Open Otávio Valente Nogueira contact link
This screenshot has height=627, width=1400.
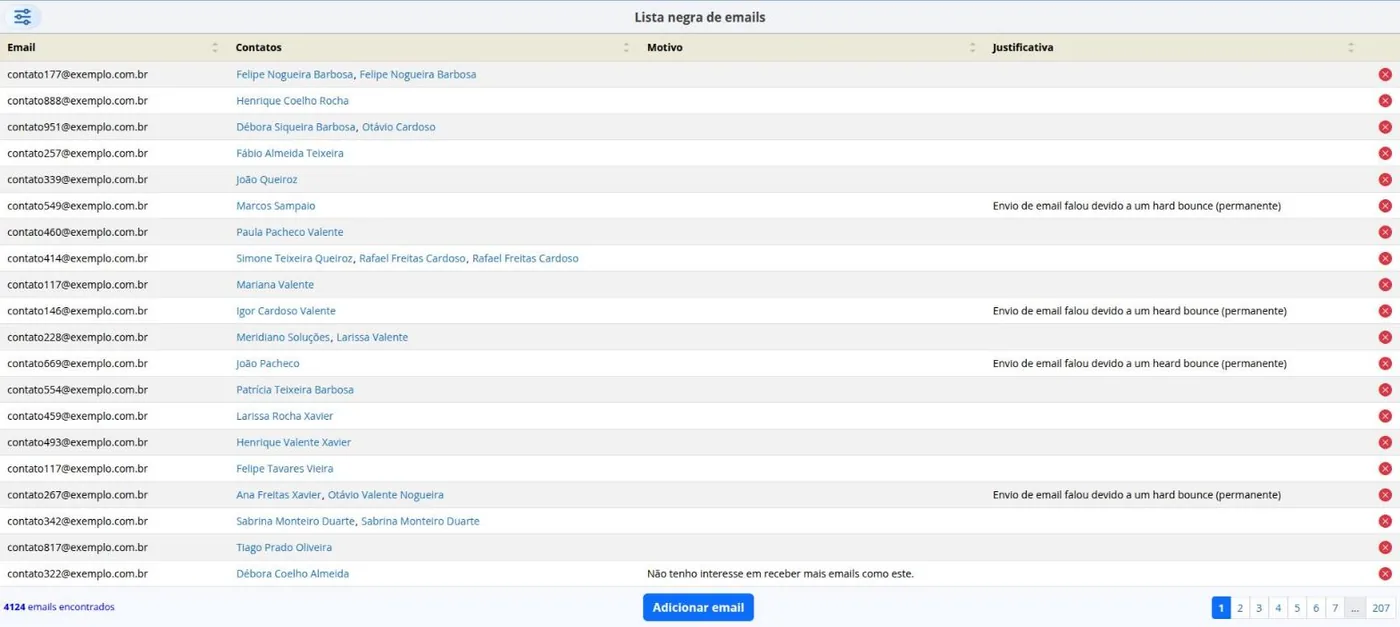[386, 495]
